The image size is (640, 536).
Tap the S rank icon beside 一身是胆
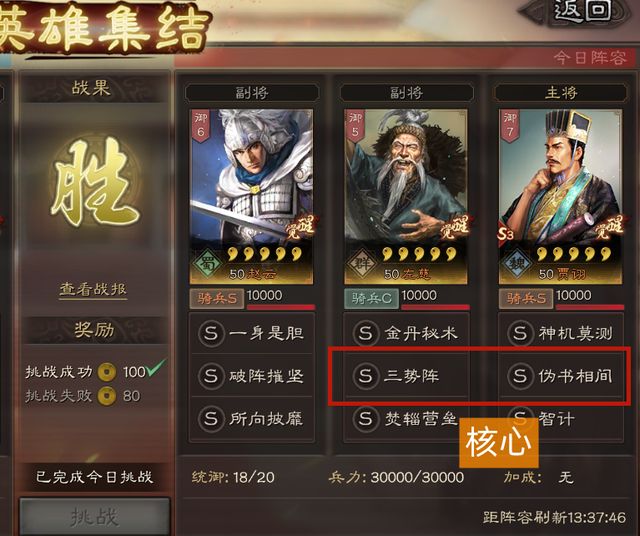click(211, 334)
